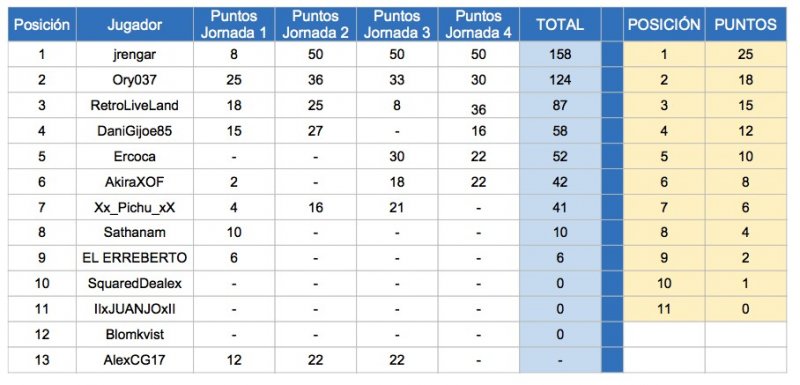800x385 pixels.
Task: Select the Puntos Jornada 4 header
Action: 479,24
